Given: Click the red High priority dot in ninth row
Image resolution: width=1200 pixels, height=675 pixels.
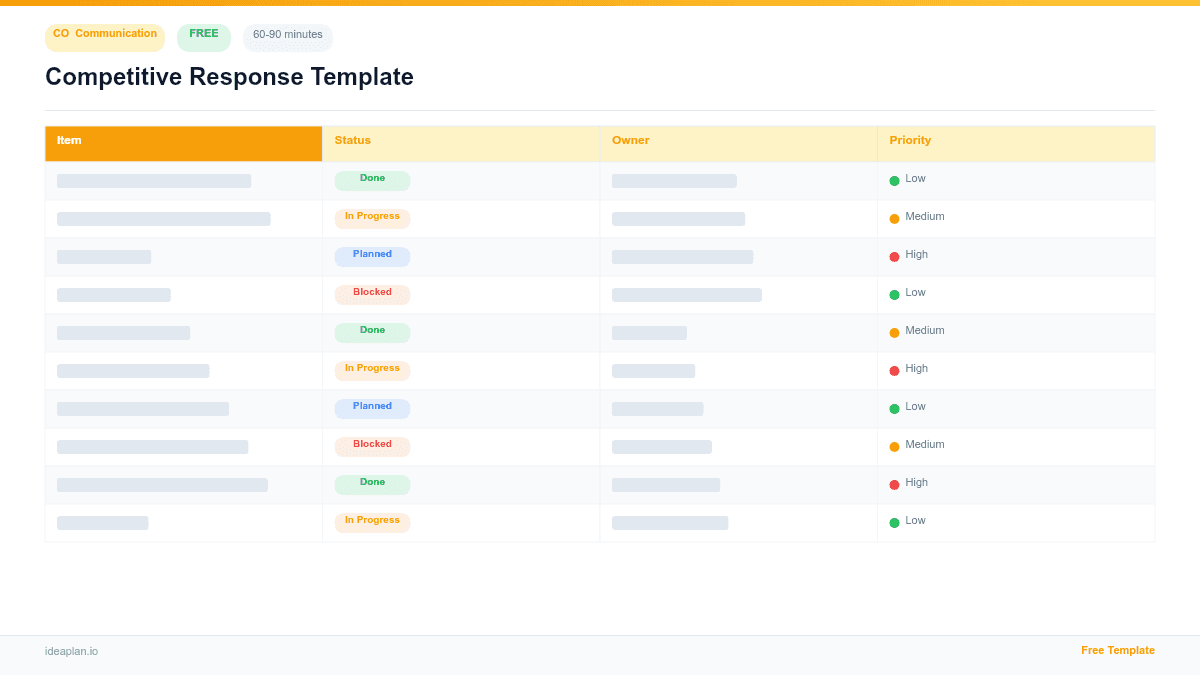Looking at the screenshot, I should click(x=894, y=483).
